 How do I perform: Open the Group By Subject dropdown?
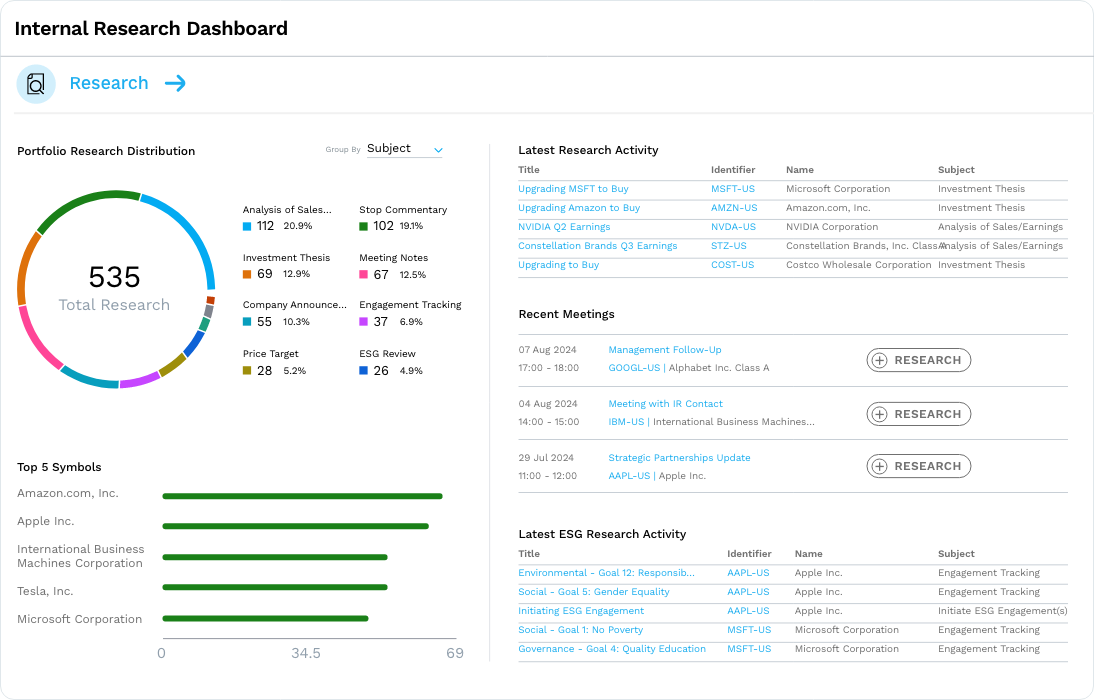[x=404, y=148]
